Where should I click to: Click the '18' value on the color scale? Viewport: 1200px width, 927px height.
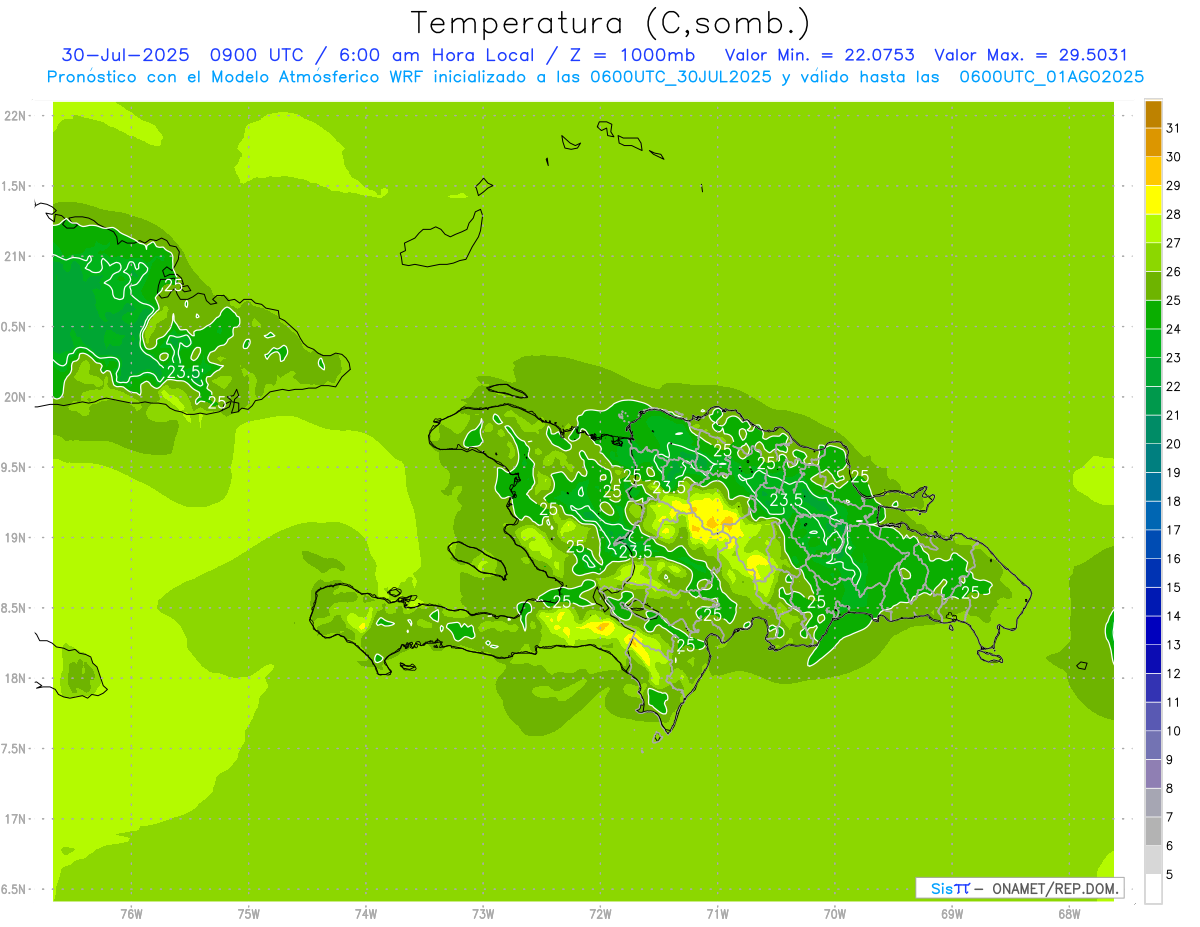(x=1173, y=502)
